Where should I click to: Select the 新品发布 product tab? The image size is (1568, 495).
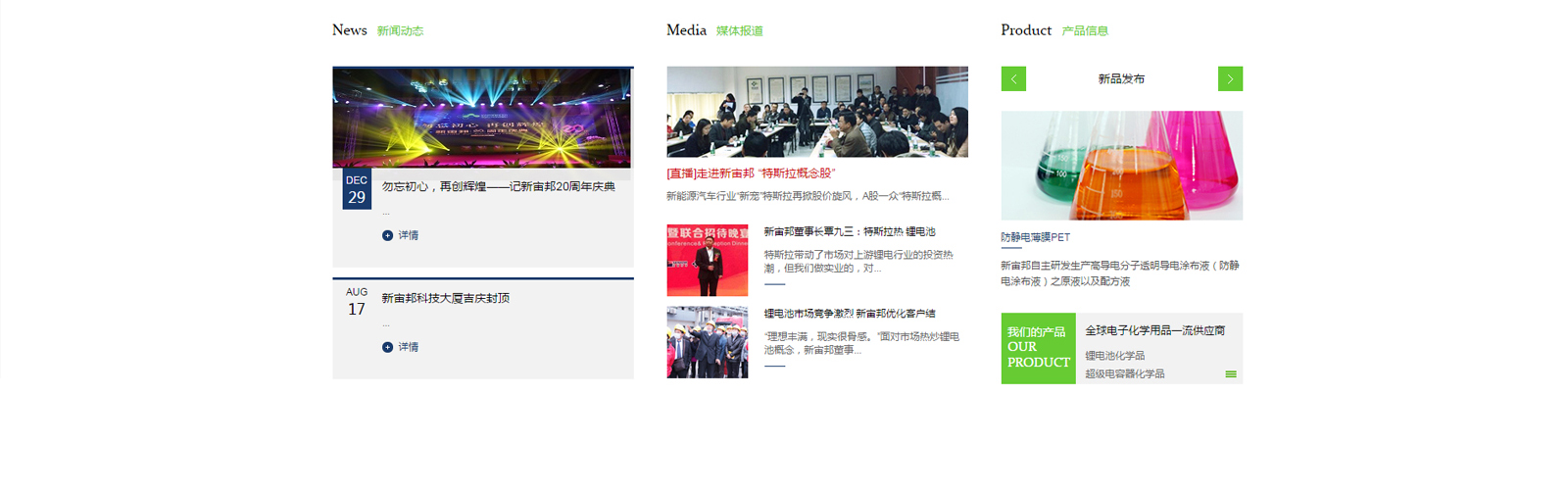(x=1121, y=78)
